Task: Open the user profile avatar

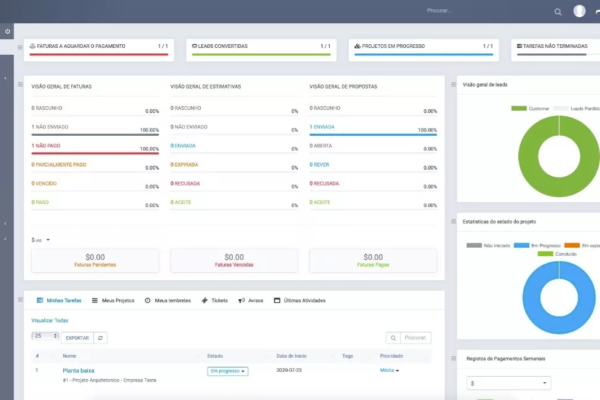Action: (580, 11)
